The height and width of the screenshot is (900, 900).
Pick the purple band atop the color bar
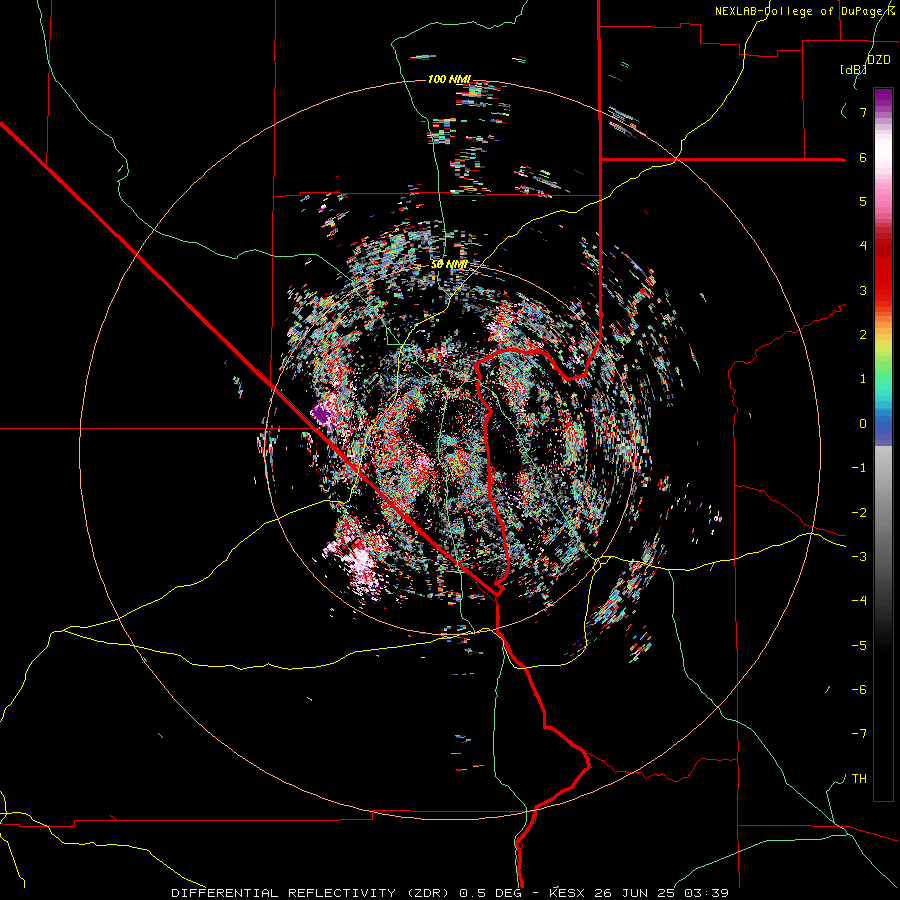pyautogui.click(x=883, y=96)
